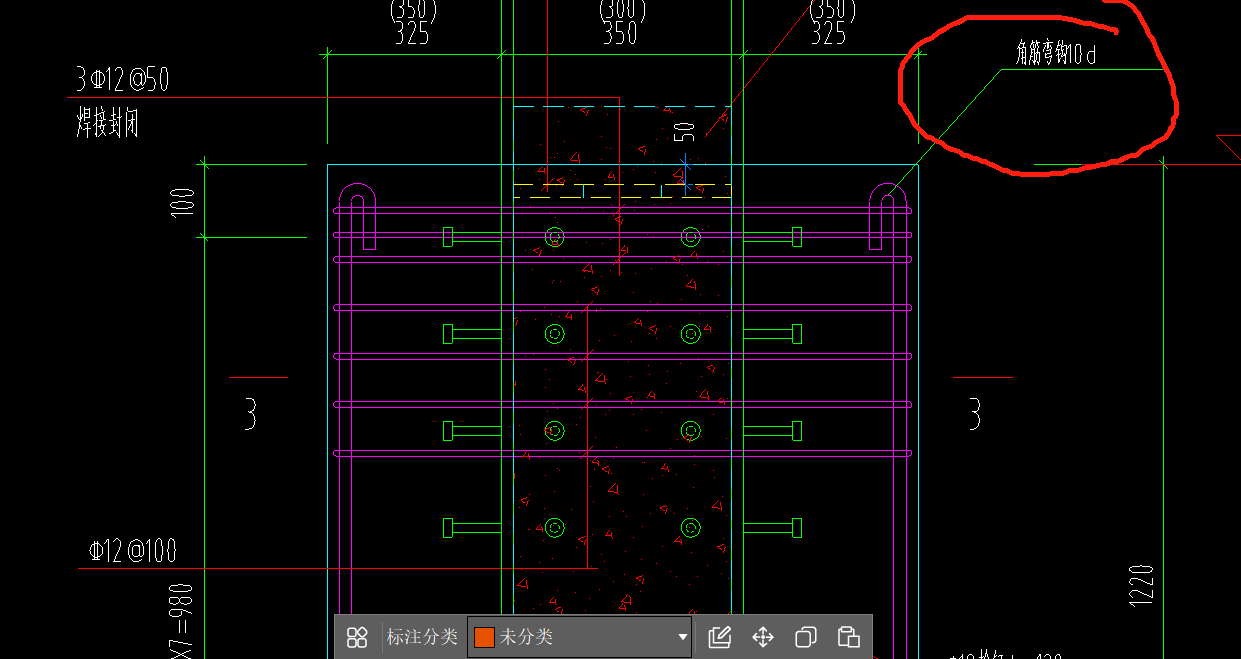
Task: Click the 标注分类 label in toolbar
Action: point(422,637)
